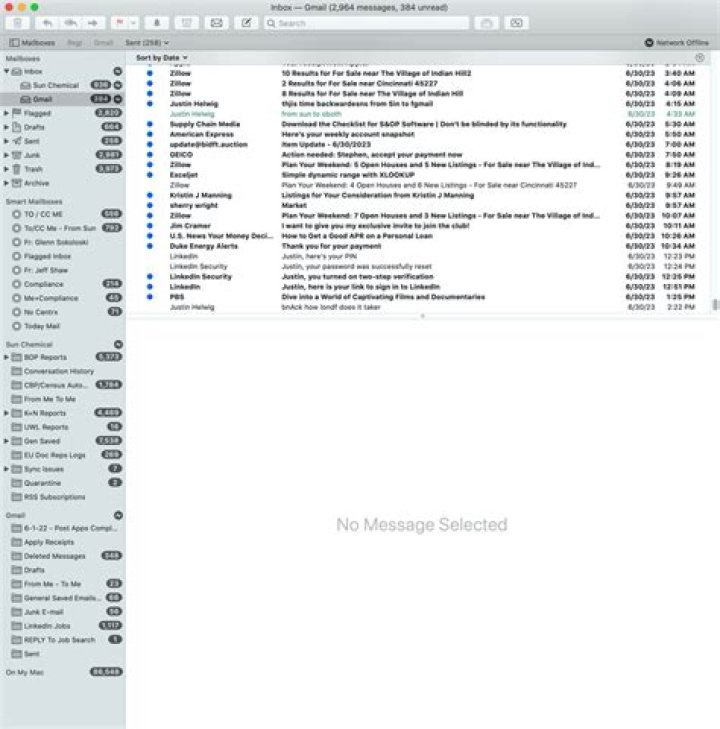Screen dimensions: 720x729
Task: Compose a new message with the pencil icon
Action: coord(246,23)
